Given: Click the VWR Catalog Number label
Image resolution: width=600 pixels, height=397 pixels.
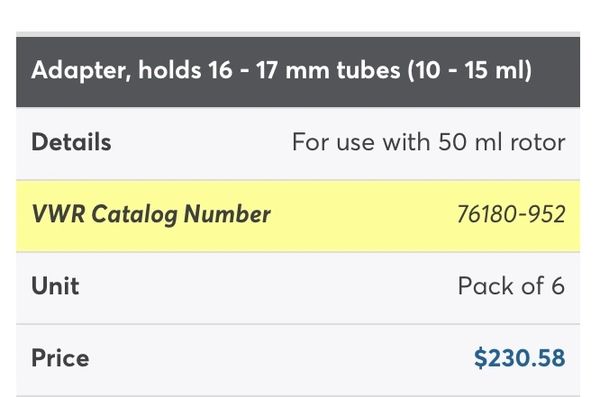Looking at the screenshot, I should point(151,214).
